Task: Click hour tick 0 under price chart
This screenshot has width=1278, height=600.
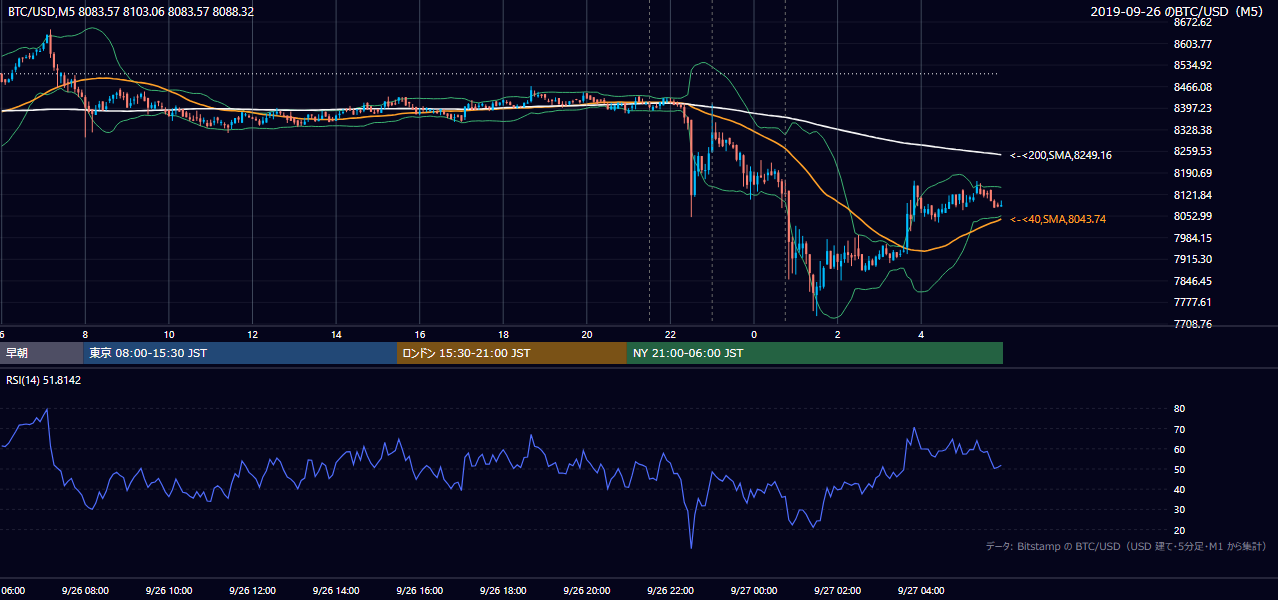Action: [754, 334]
